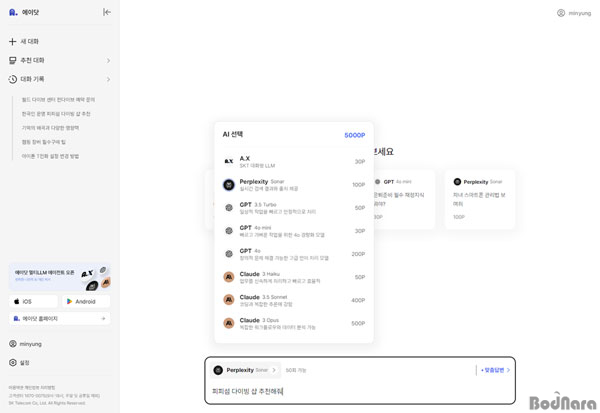Expand the chevron beside 대화 기록

click(108, 79)
